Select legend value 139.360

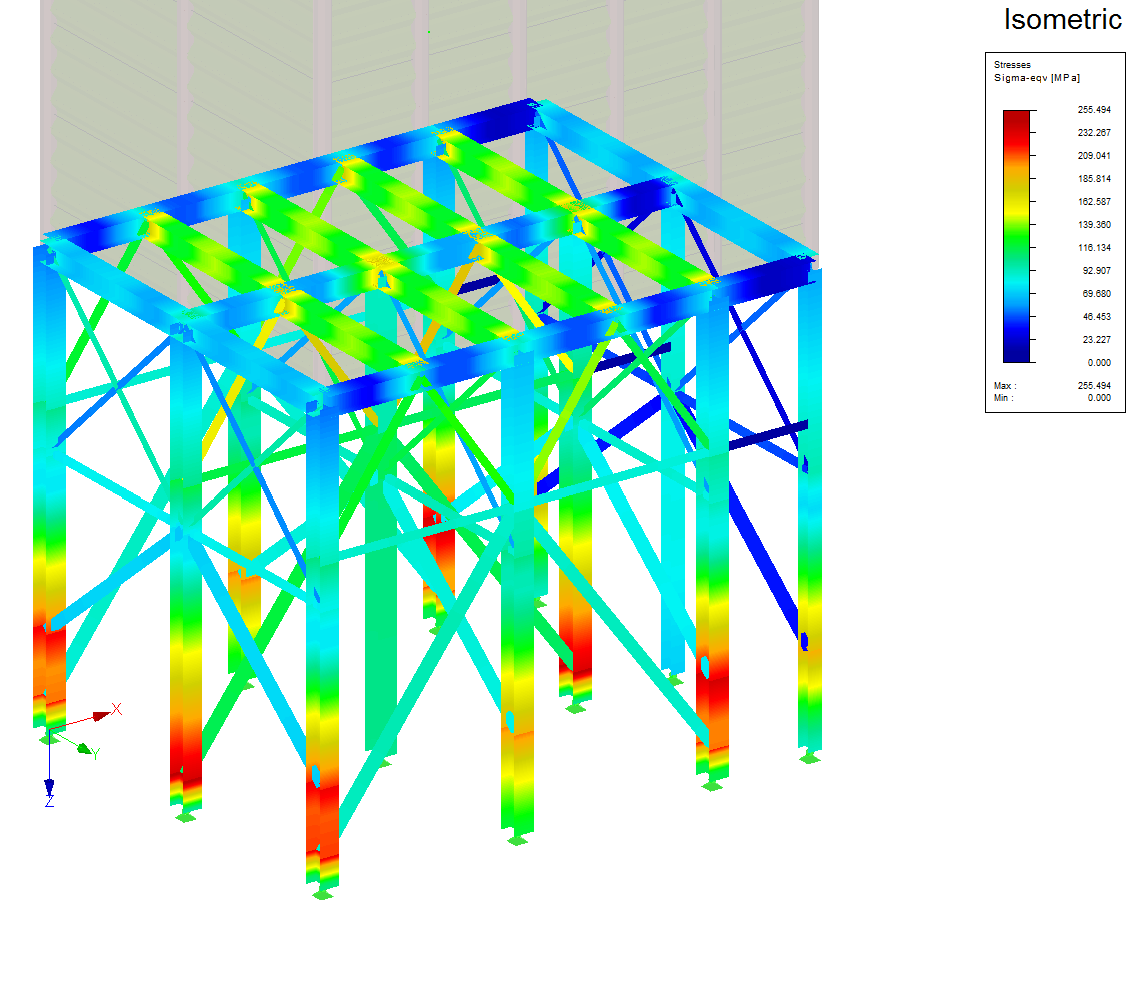tap(1094, 224)
